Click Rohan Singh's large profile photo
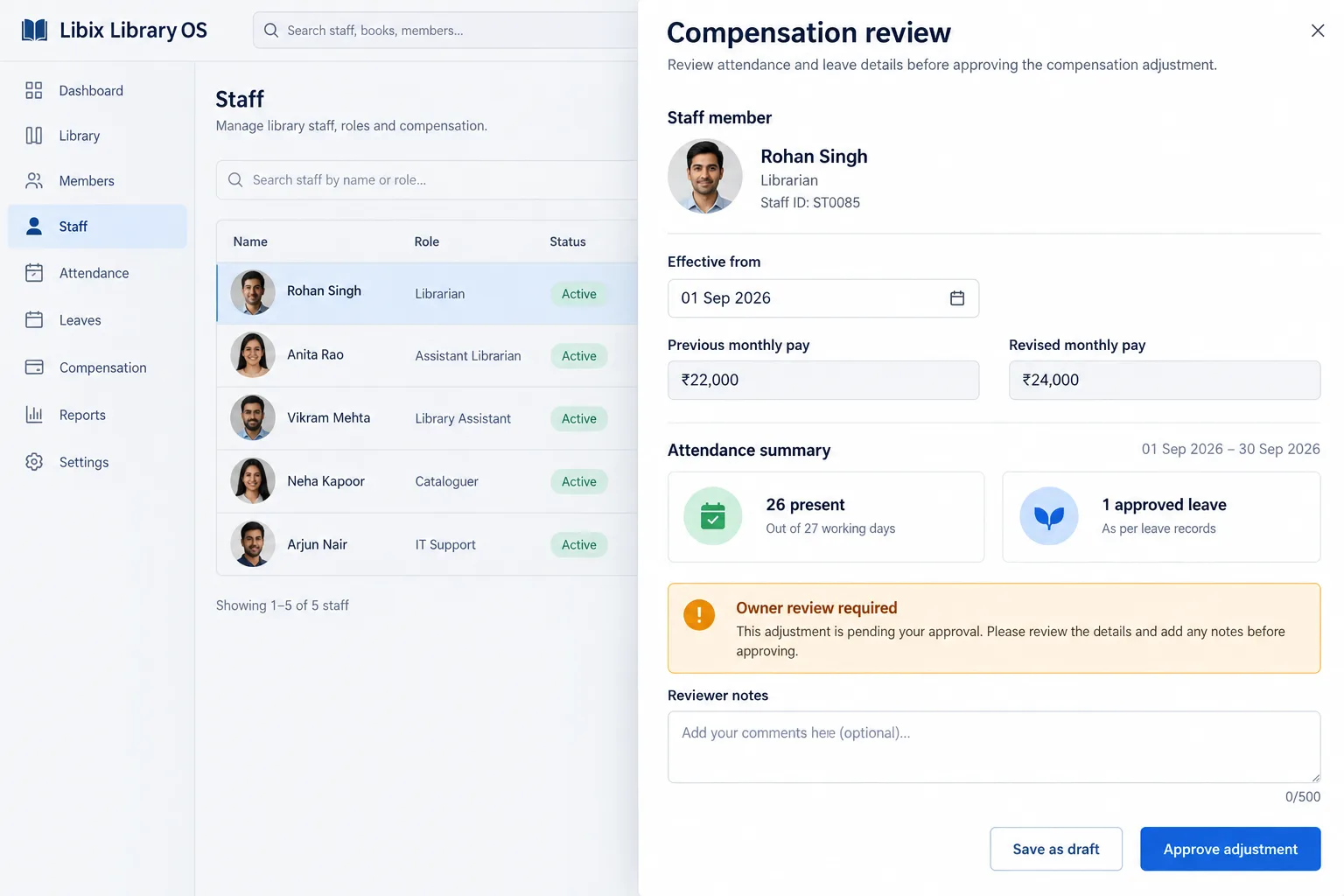This screenshot has width=1344, height=896. pos(705,176)
